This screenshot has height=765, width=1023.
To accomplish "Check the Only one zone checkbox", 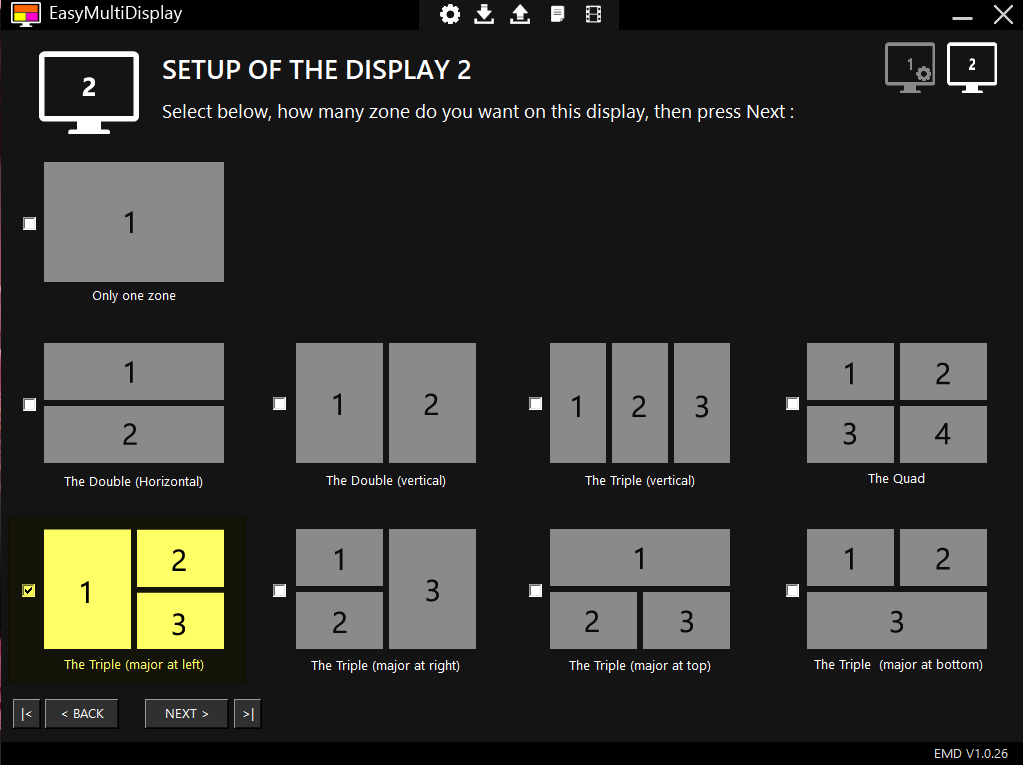I will pos(29,224).
